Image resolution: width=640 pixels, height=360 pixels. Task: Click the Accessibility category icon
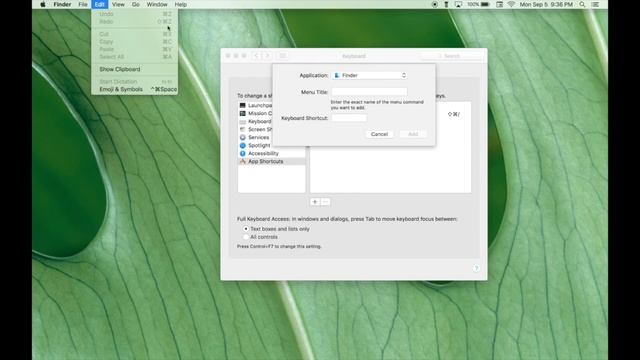point(242,153)
